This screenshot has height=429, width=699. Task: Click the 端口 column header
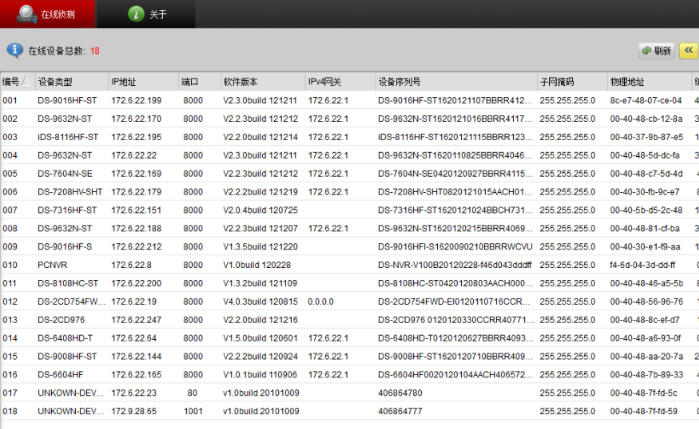199,82
